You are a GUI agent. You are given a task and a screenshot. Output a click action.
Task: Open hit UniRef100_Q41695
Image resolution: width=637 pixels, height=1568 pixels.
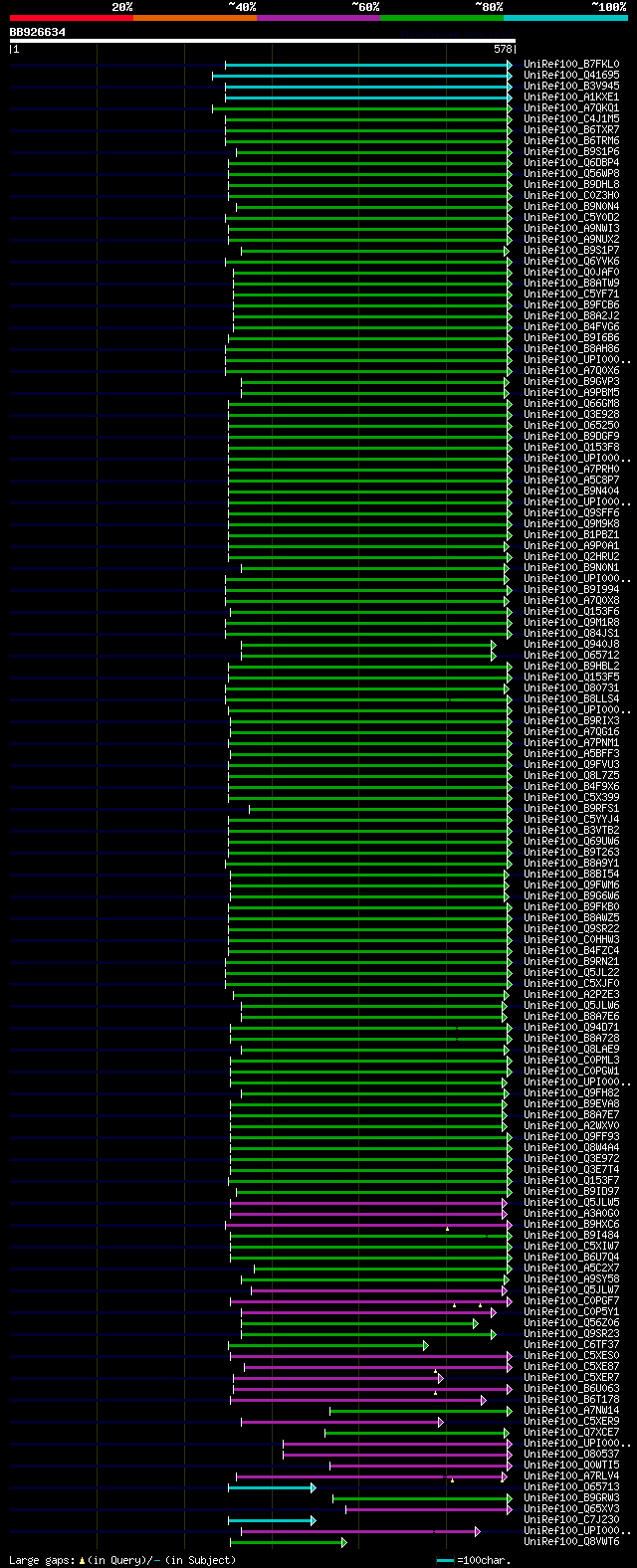(x=571, y=76)
